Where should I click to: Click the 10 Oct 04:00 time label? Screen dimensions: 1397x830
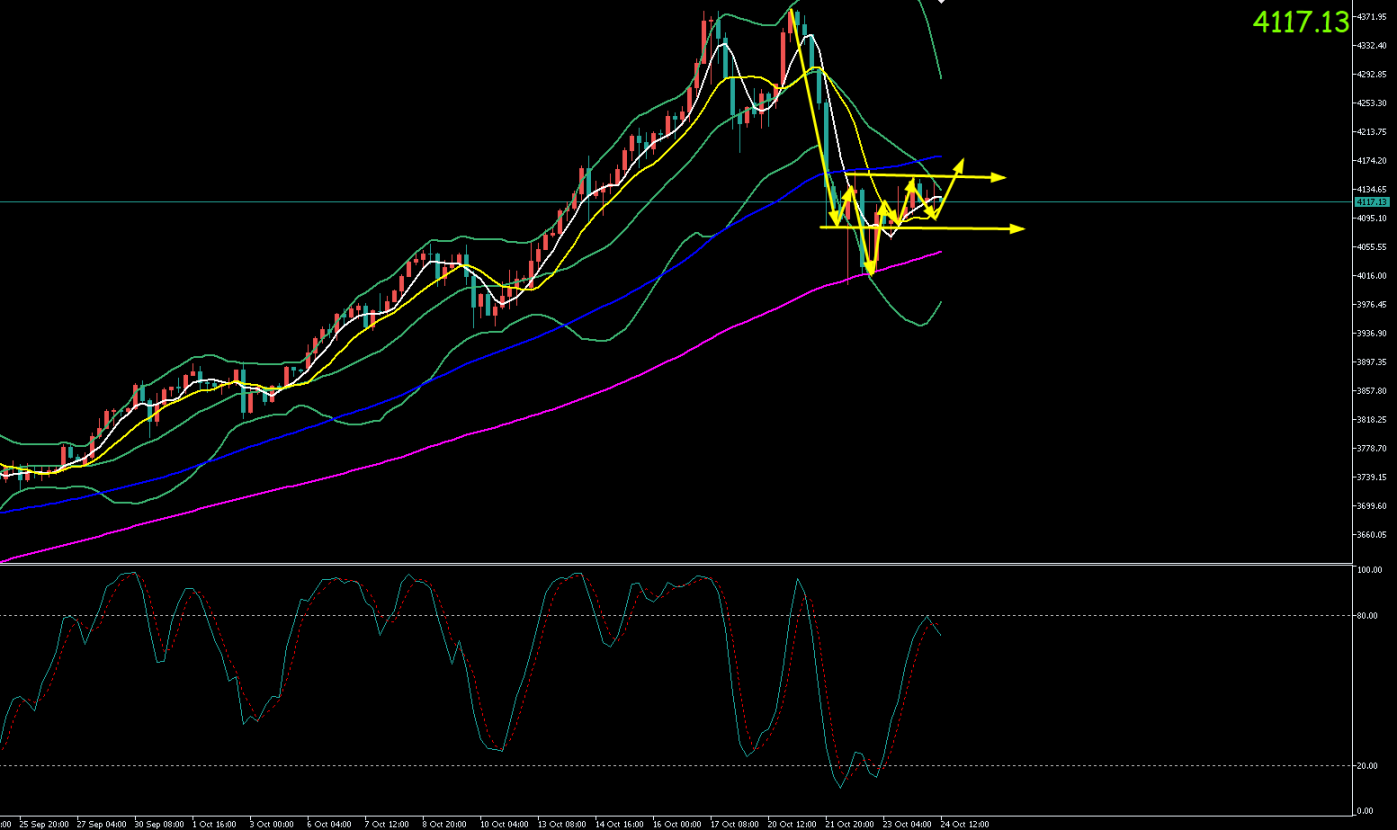[504, 824]
